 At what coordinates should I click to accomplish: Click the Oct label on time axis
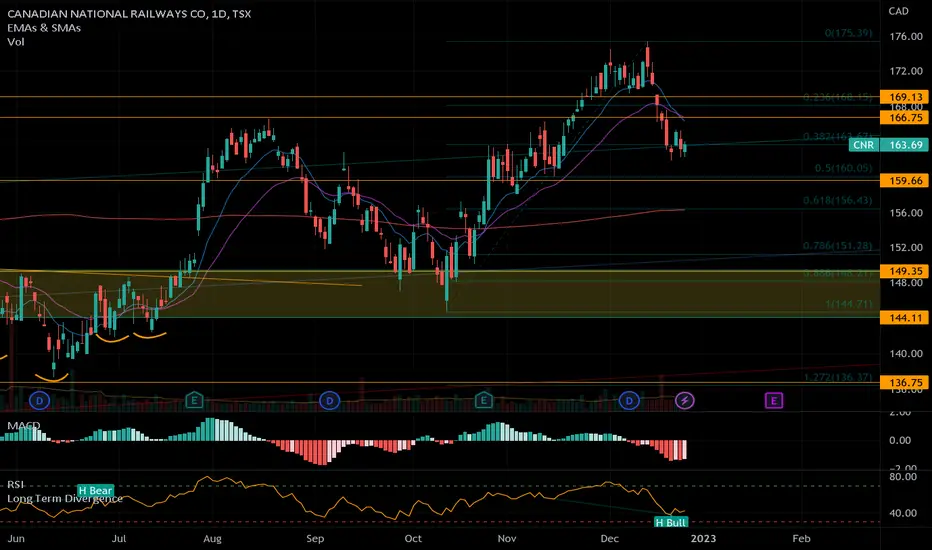pyautogui.click(x=413, y=539)
